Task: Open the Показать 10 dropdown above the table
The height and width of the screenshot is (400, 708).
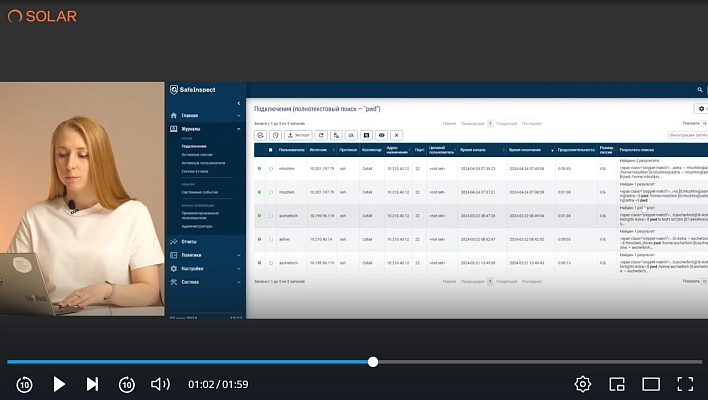Action: (x=704, y=123)
